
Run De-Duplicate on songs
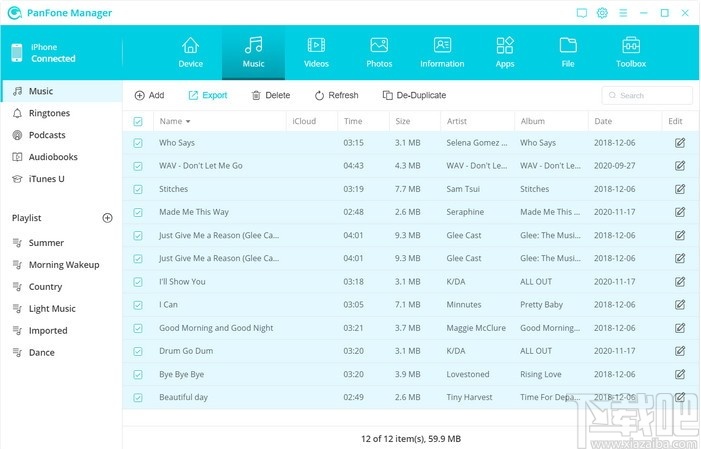(414, 95)
